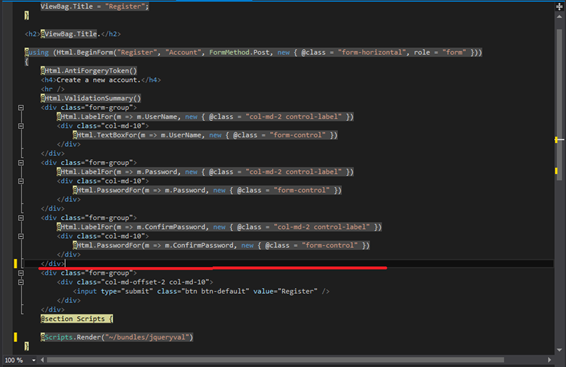Open the 100 % zoom level dropdown

34,360
